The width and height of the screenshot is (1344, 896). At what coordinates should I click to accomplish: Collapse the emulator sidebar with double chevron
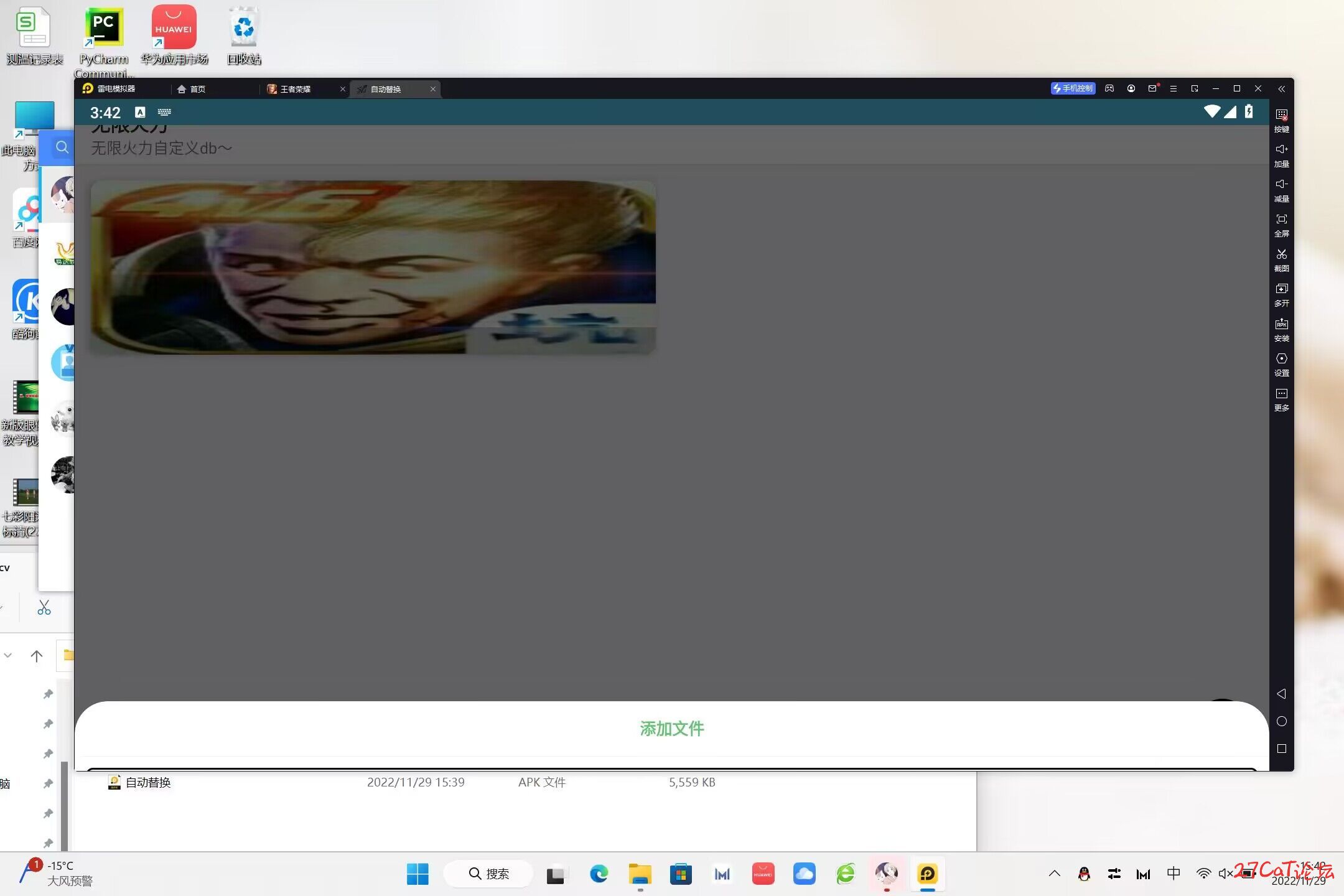(x=1281, y=88)
